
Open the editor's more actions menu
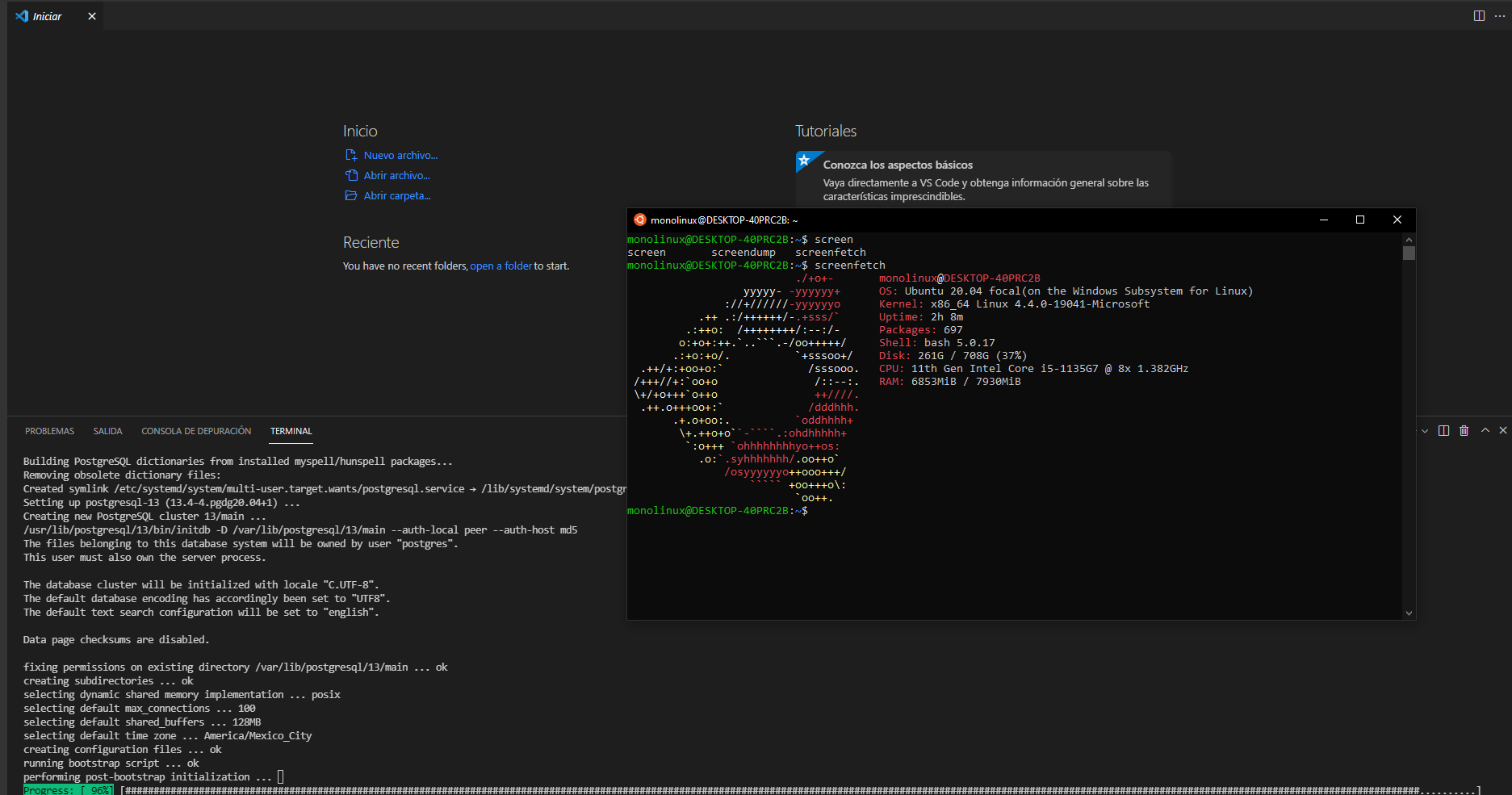click(1500, 16)
